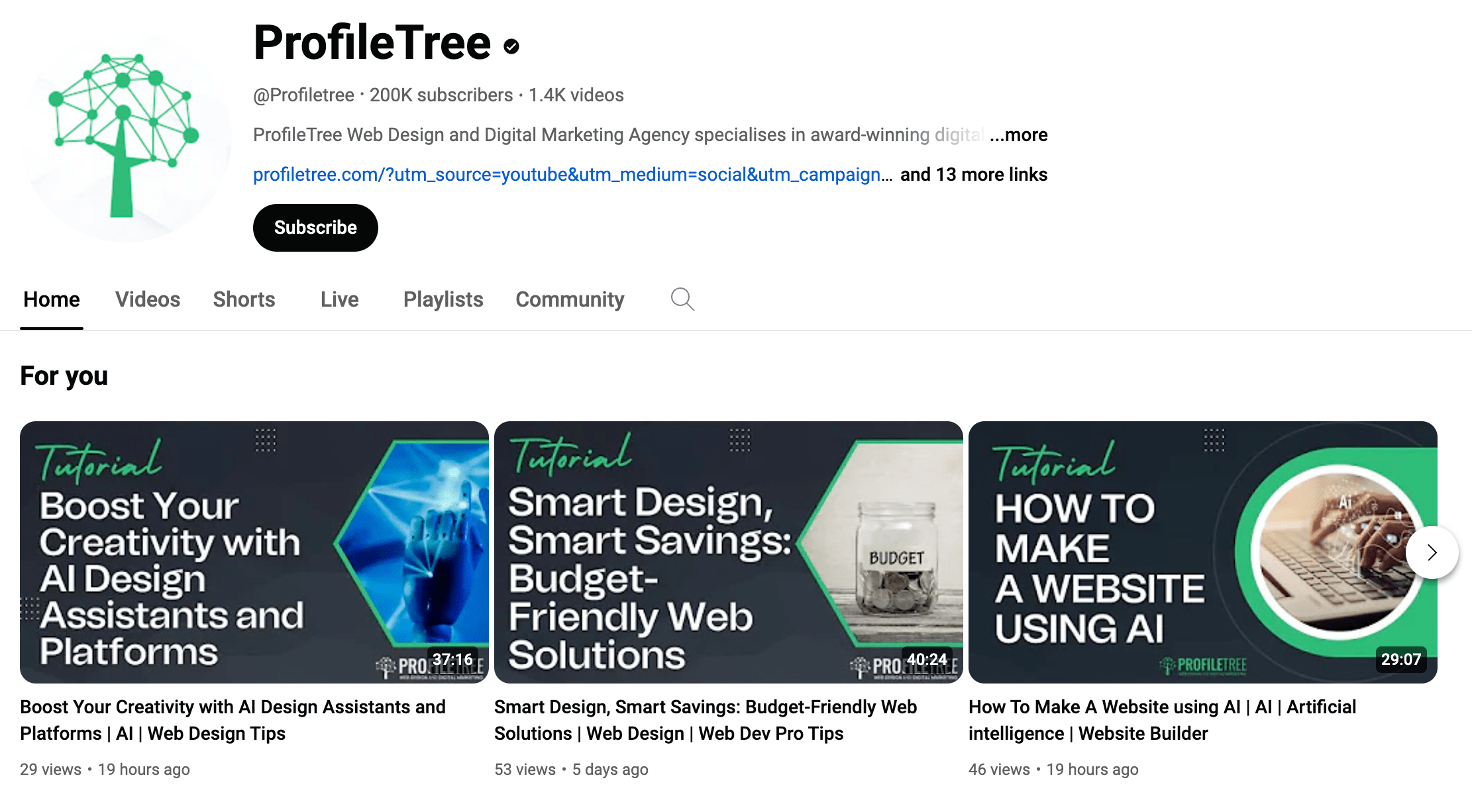Go to the Community tab

point(570,299)
